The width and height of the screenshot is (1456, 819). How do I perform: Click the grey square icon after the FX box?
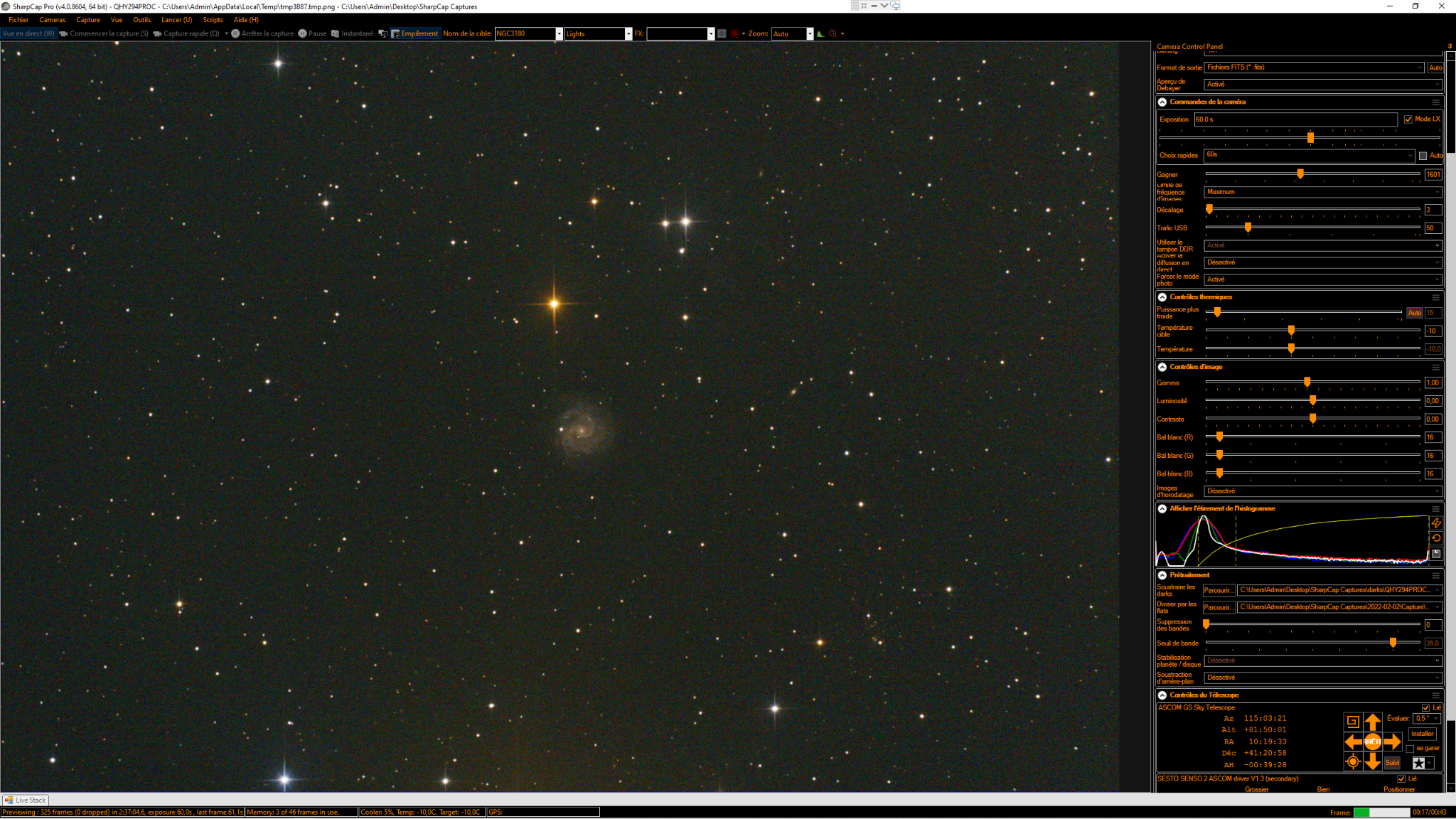[722, 33]
